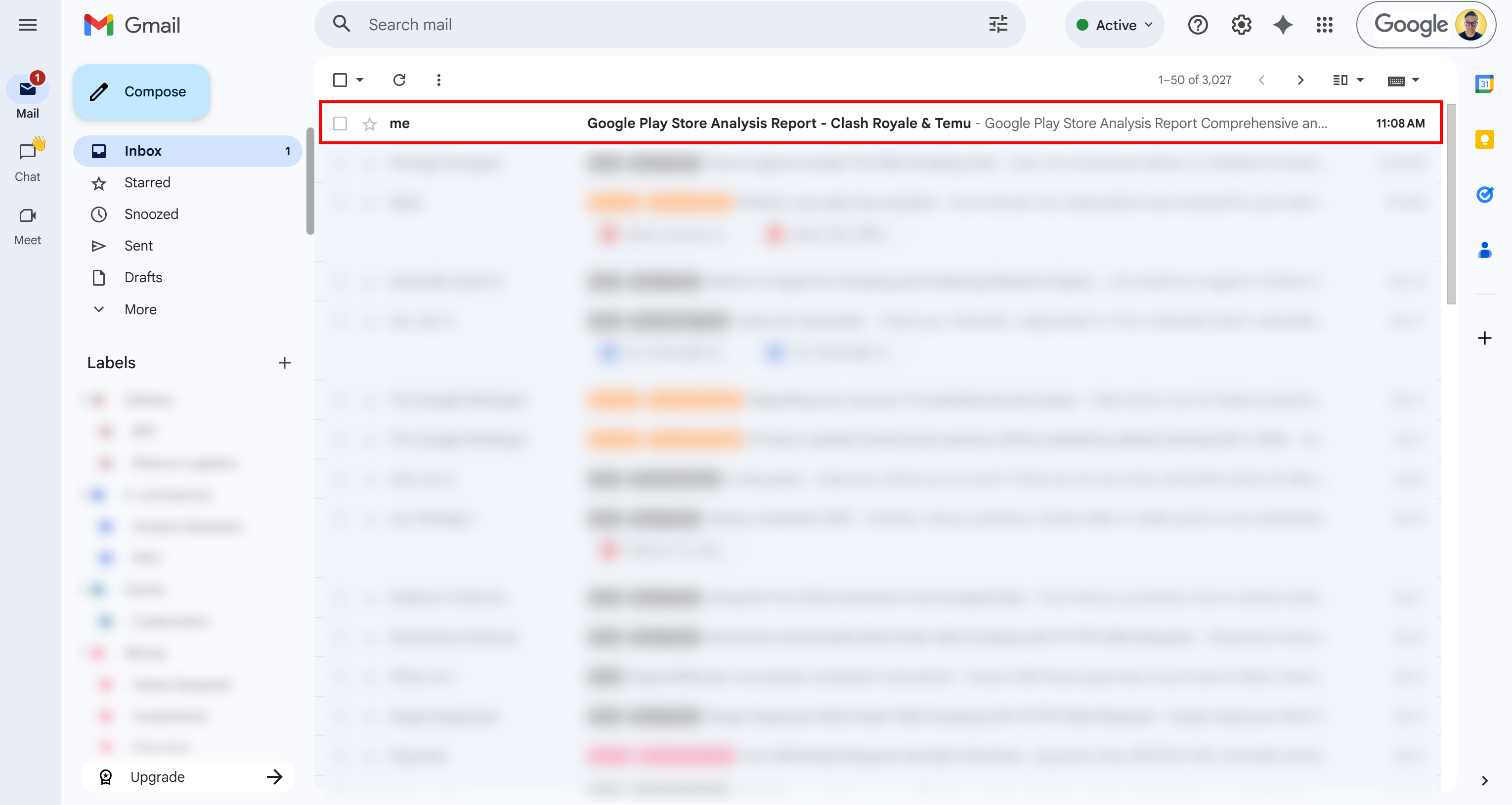This screenshot has width=1512, height=805.
Task: Open Google Tasks in side panel
Action: (x=1485, y=194)
